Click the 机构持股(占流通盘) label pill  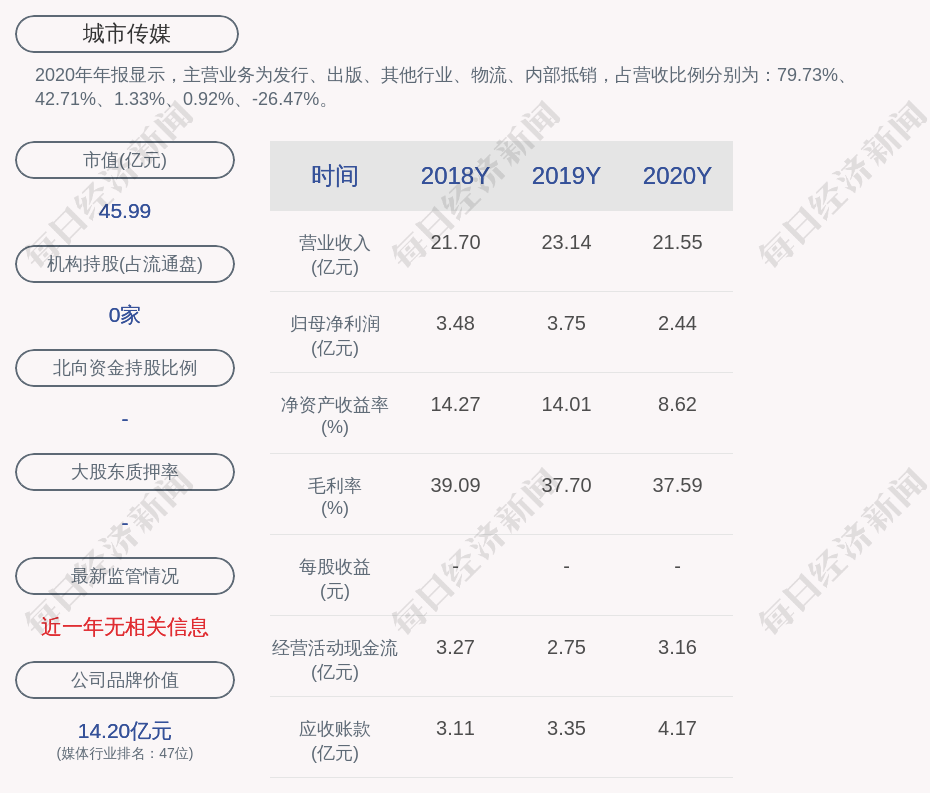[125, 264]
